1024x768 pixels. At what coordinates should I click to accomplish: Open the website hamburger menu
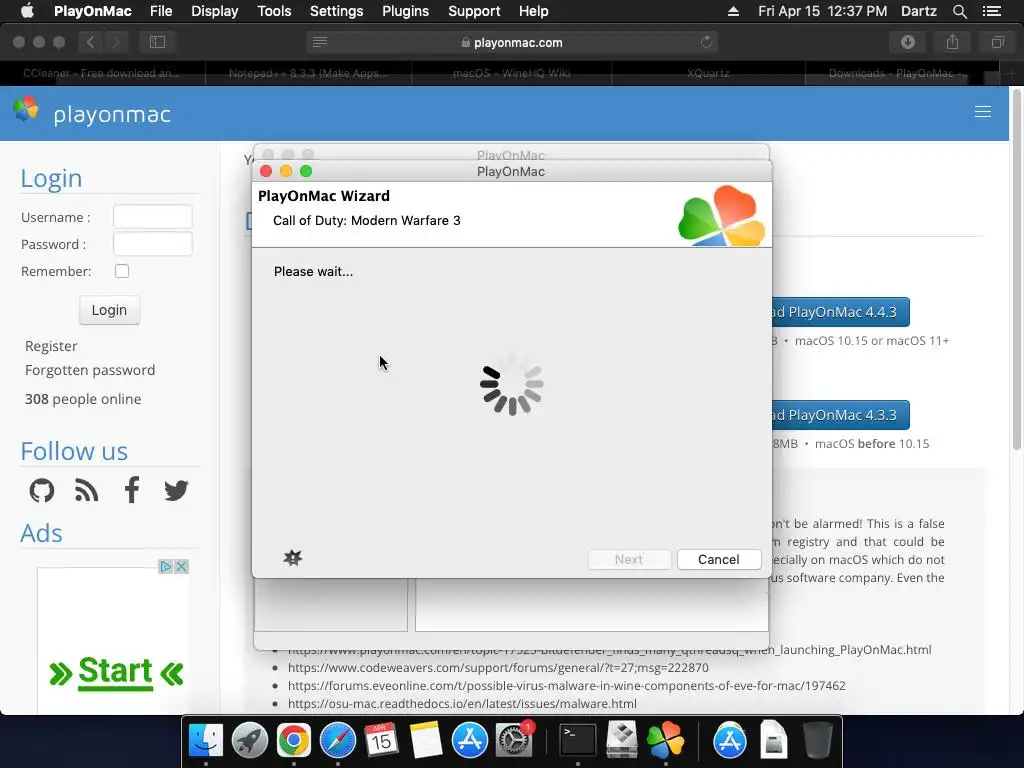[982, 112]
